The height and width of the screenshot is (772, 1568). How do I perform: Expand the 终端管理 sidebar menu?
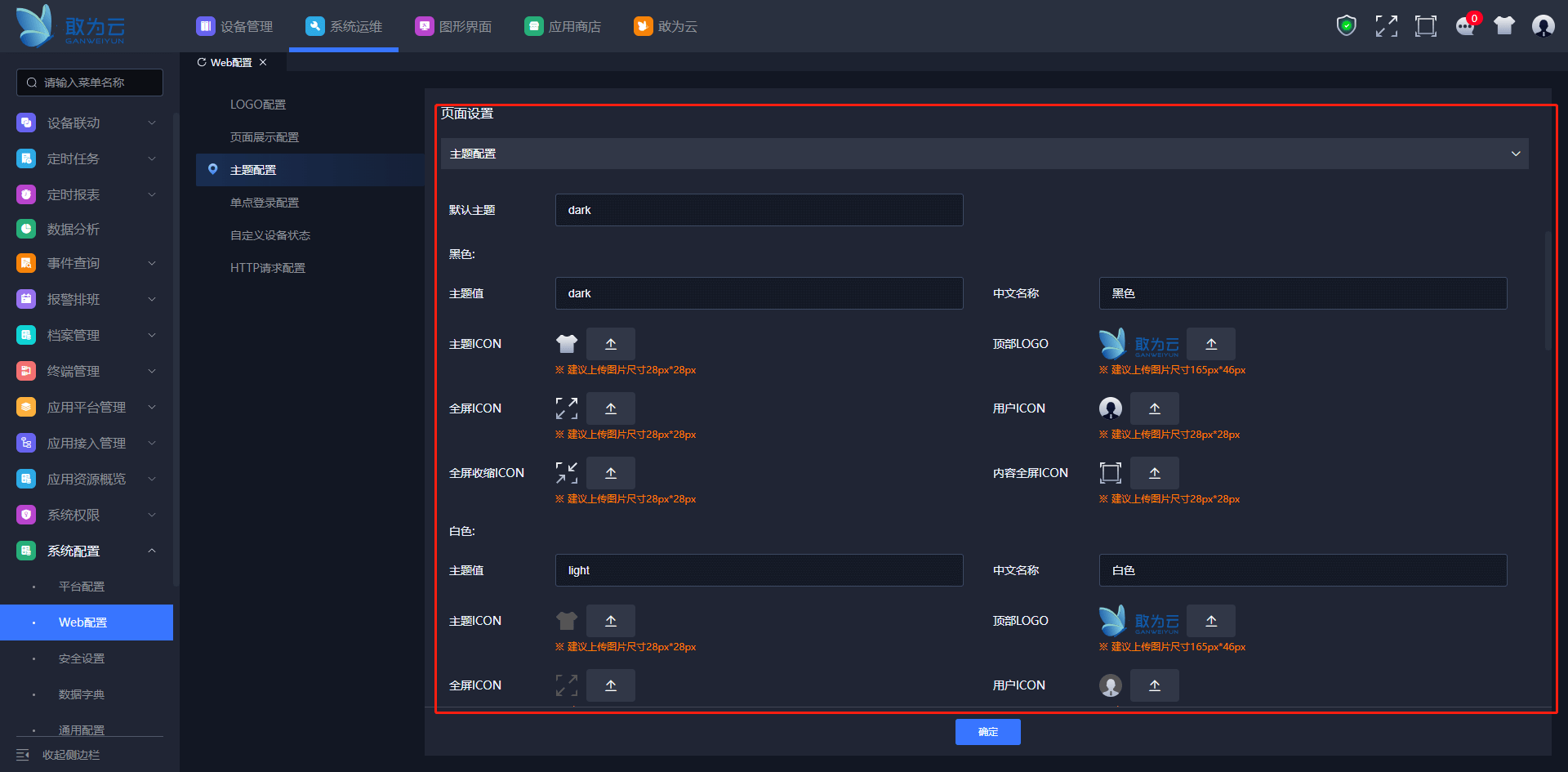point(87,371)
